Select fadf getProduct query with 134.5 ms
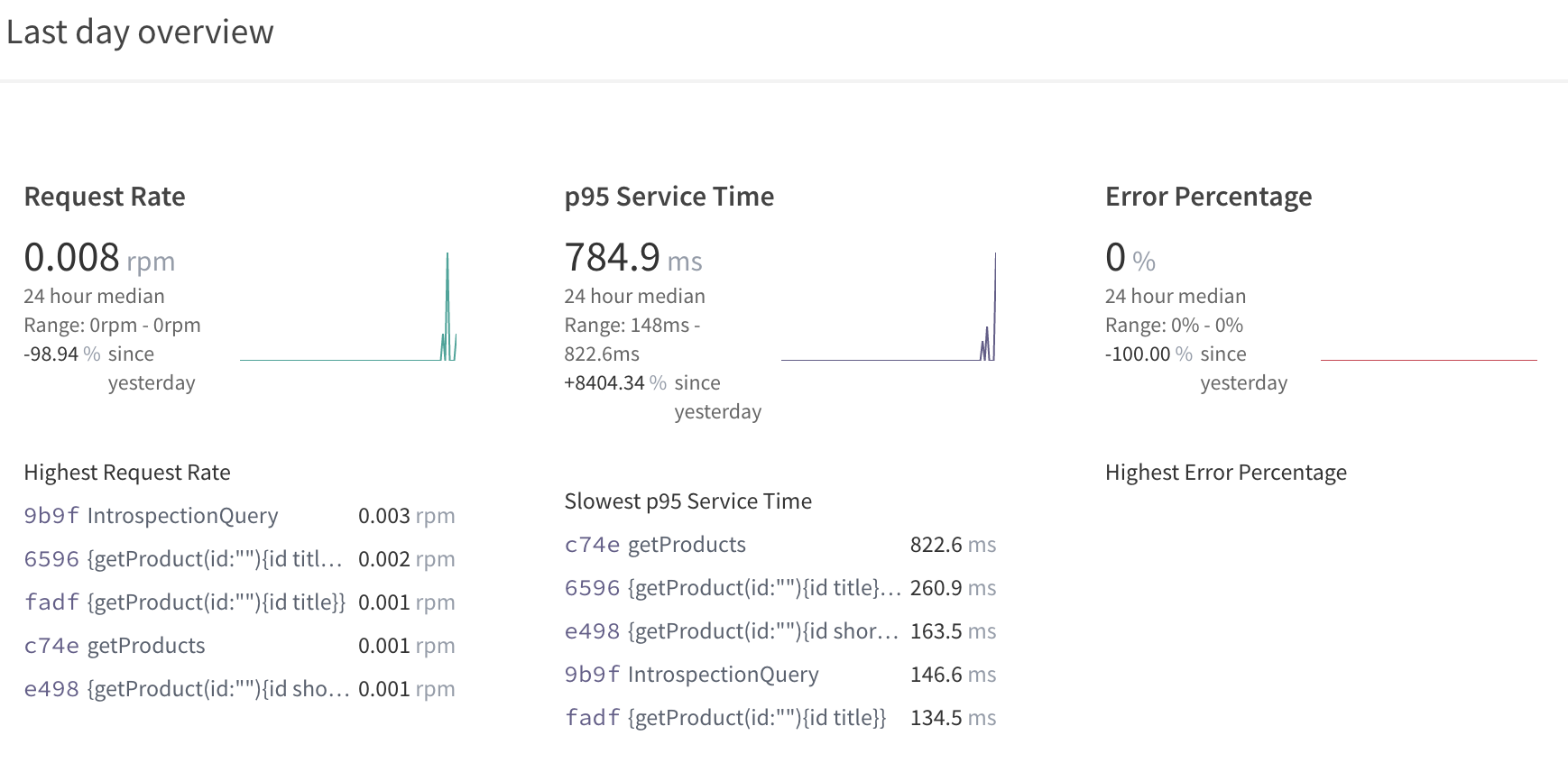The width and height of the screenshot is (1568, 763). tap(725, 718)
